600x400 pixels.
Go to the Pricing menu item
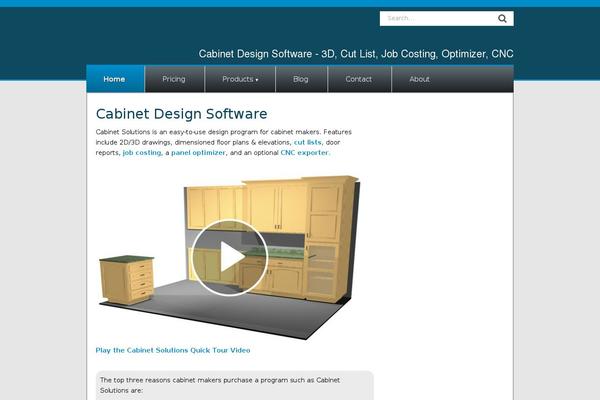[174, 79]
